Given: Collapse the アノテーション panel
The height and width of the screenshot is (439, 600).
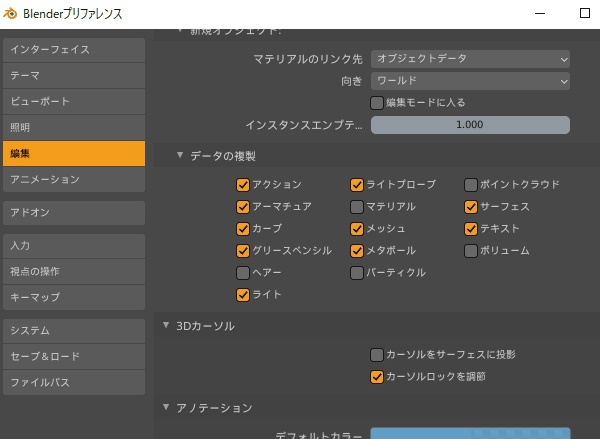Looking at the screenshot, I should coord(166,407).
